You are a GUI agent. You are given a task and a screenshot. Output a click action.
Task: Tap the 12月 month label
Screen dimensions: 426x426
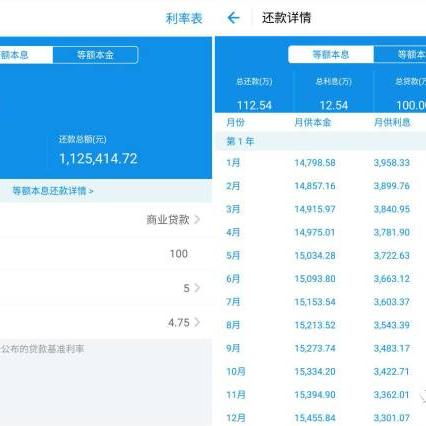coord(236,418)
